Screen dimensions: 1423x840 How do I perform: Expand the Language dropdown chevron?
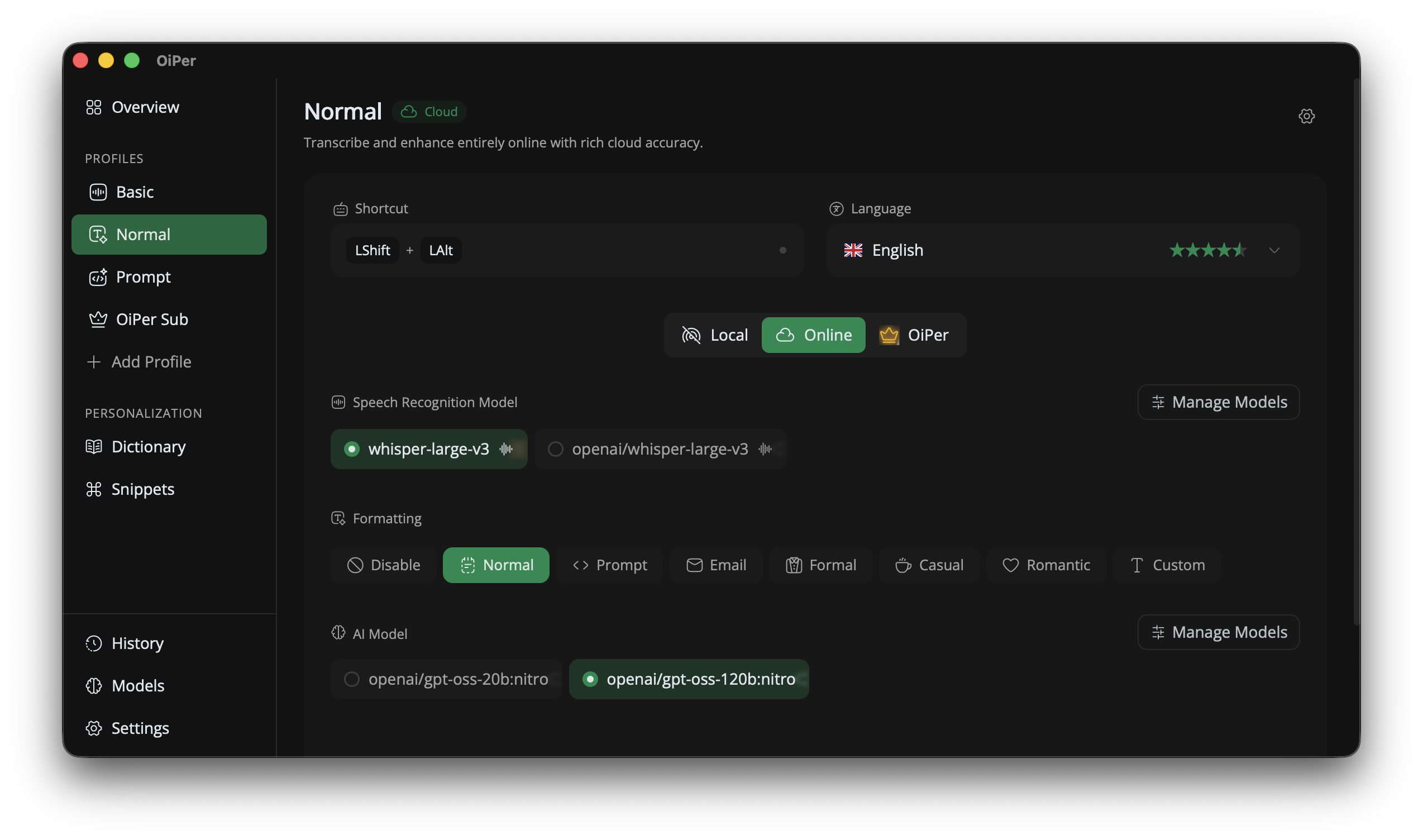tap(1273, 250)
